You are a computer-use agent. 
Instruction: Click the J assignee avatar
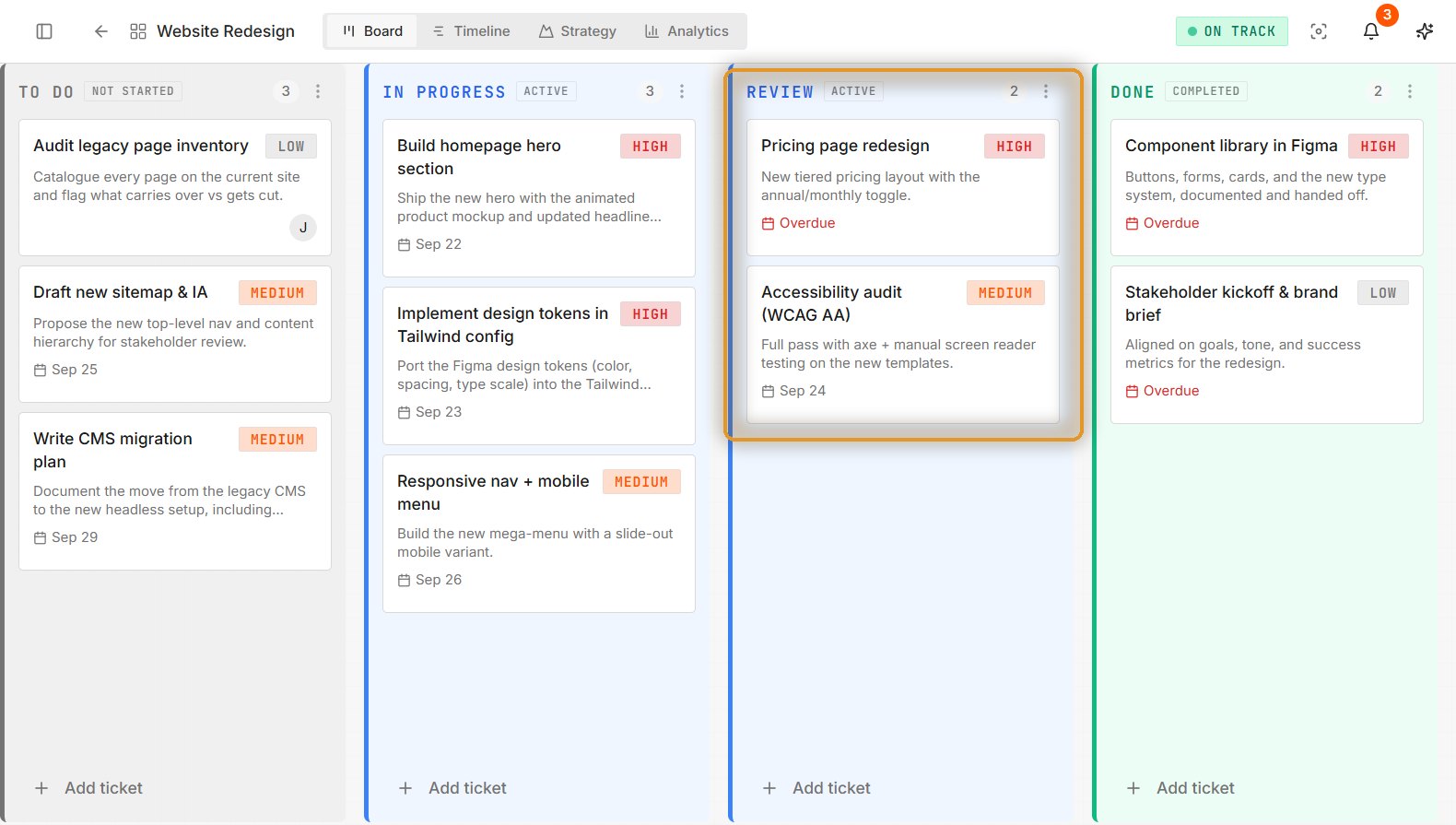click(x=303, y=228)
